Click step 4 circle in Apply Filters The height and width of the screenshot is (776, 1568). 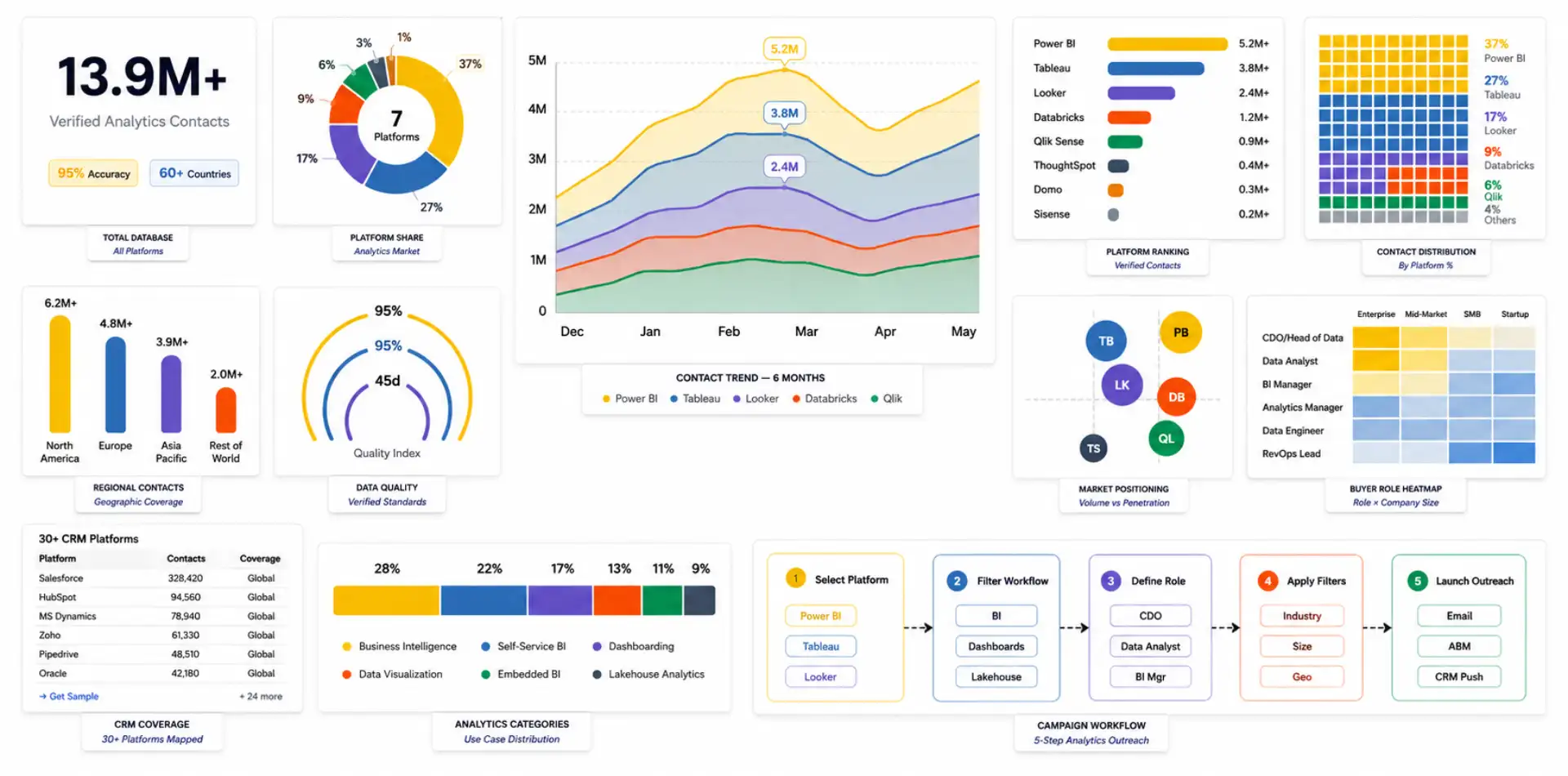click(x=1267, y=581)
